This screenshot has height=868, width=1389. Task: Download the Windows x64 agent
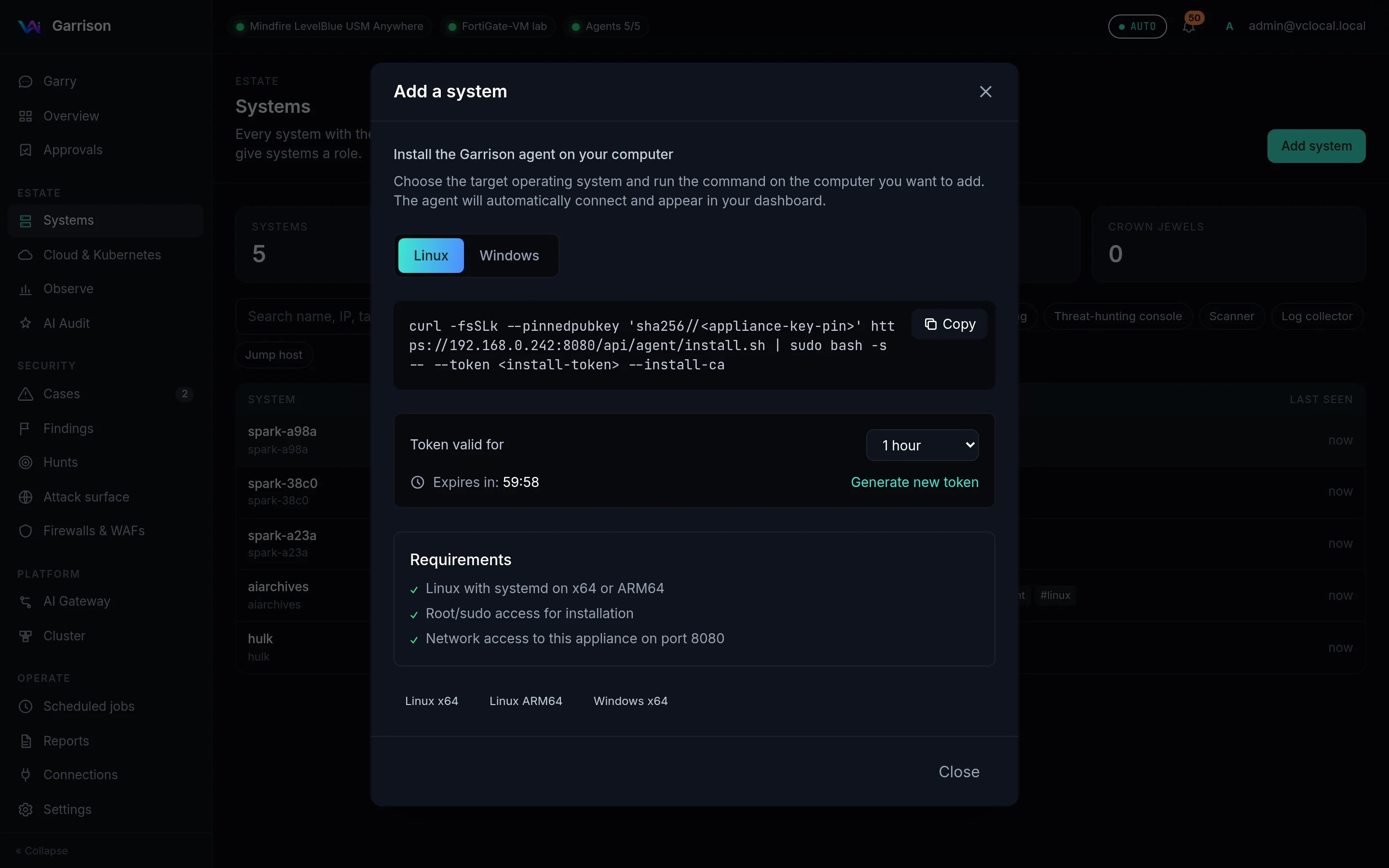(630, 701)
